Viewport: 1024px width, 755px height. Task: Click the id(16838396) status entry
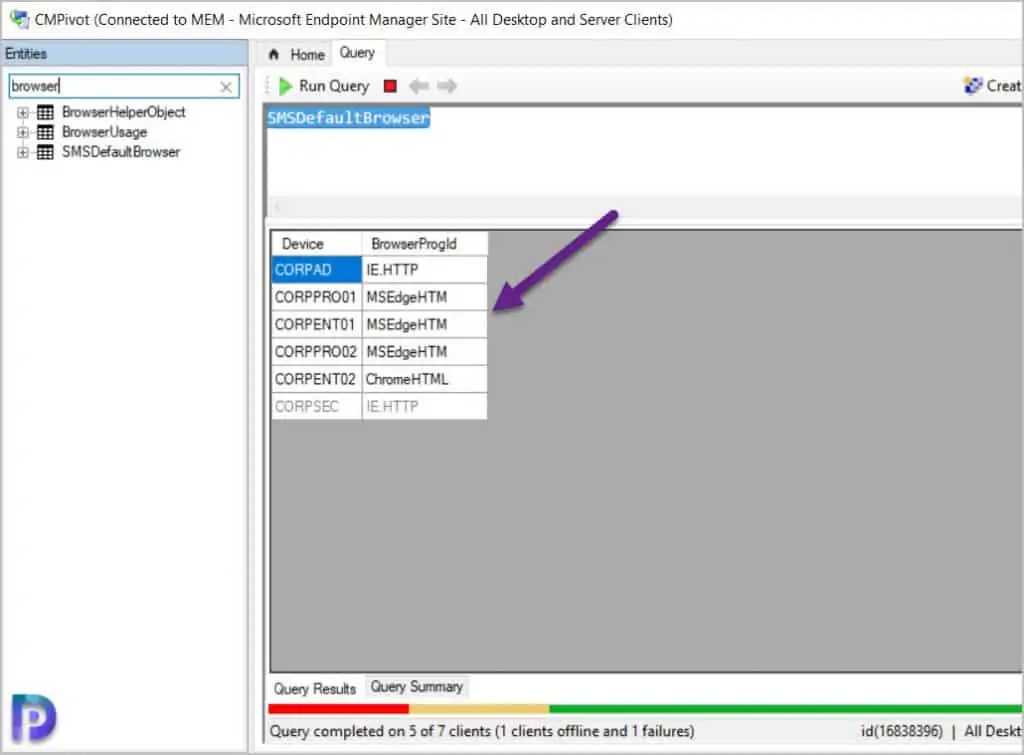[x=902, y=731]
